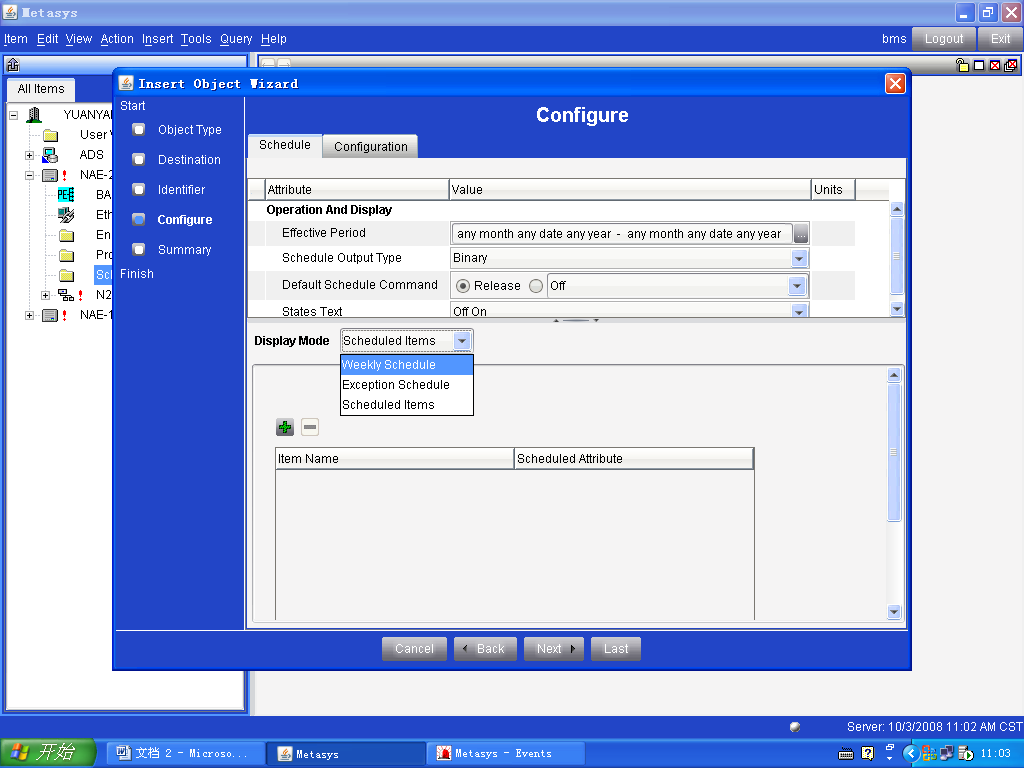Select Exception Schedule option in list

(x=396, y=385)
